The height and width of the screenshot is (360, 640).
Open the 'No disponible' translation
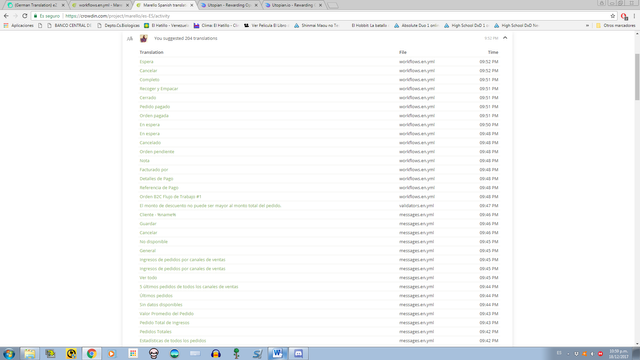pyautogui.click(x=153, y=241)
